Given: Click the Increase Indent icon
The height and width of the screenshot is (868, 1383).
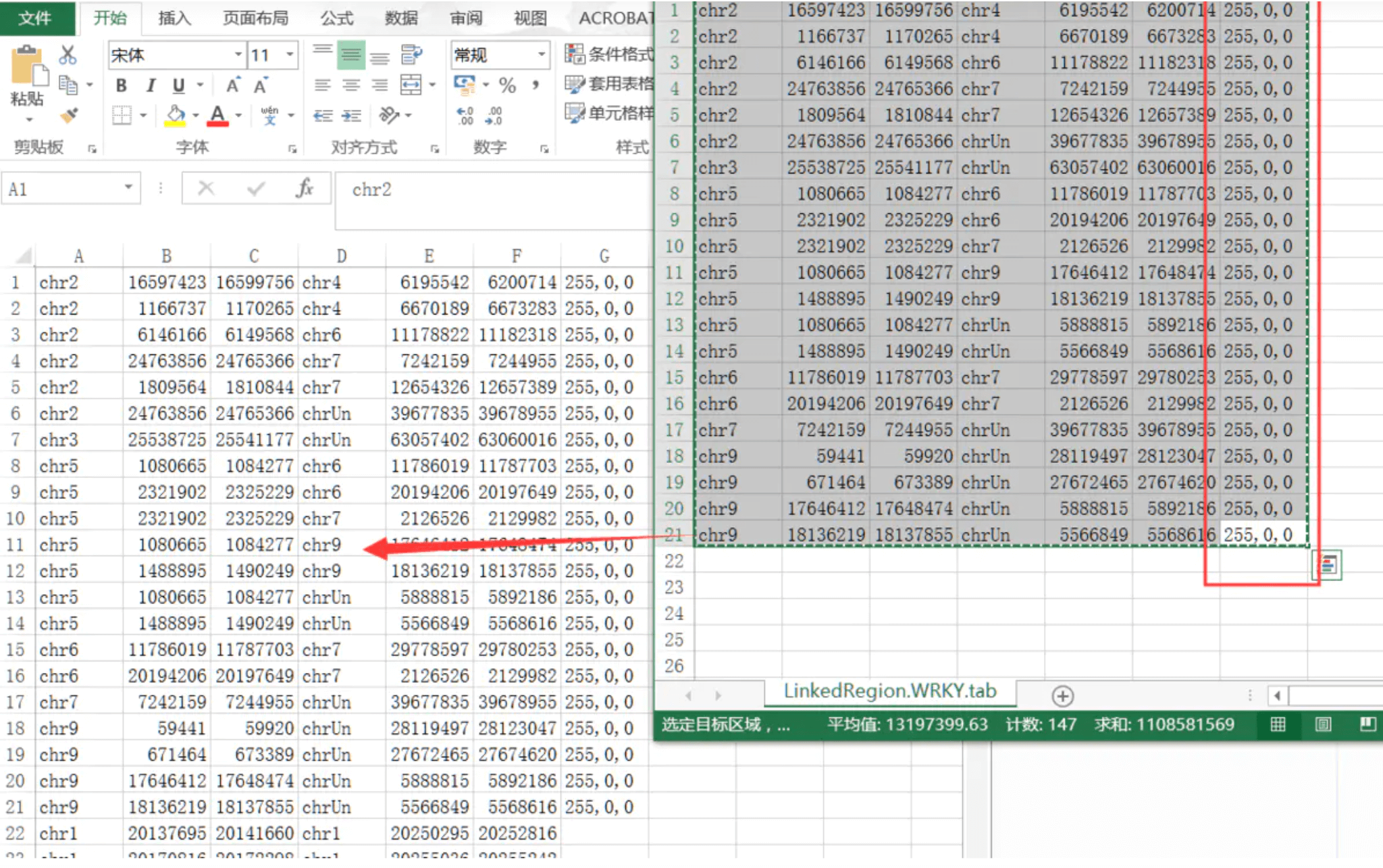Looking at the screenshot, I should (x=352, y=116).
